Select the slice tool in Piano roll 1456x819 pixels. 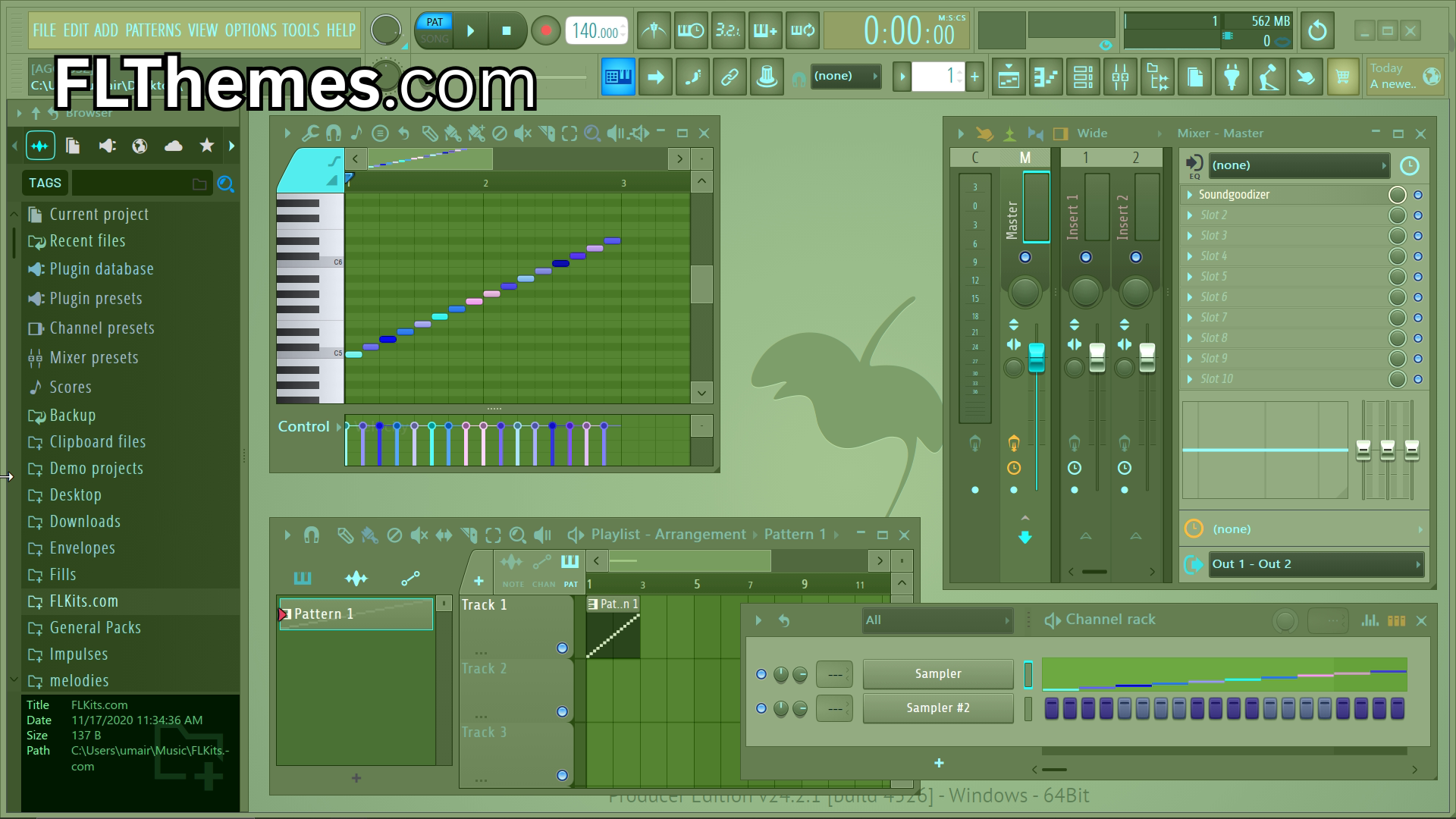pos(546,133)
